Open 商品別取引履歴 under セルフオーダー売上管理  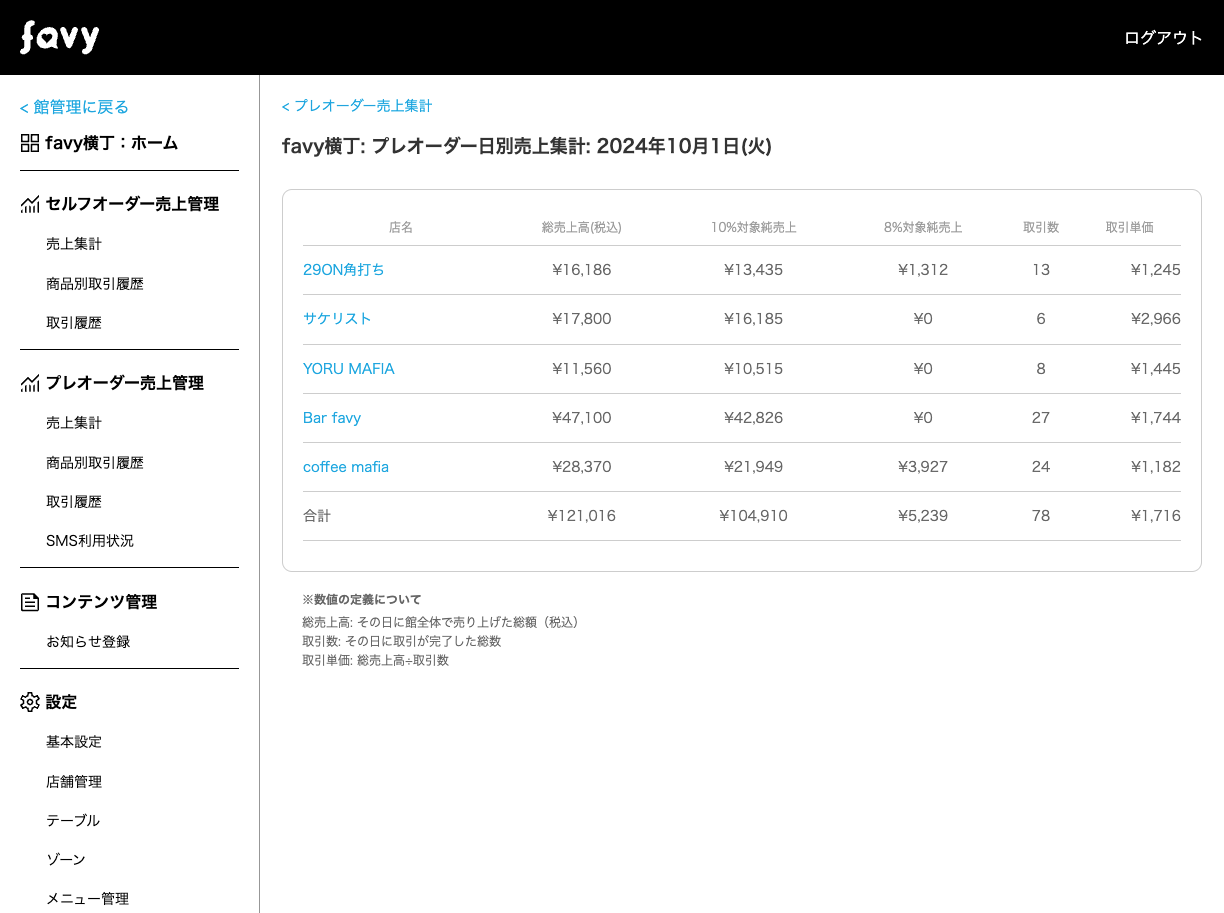point(95,284)
